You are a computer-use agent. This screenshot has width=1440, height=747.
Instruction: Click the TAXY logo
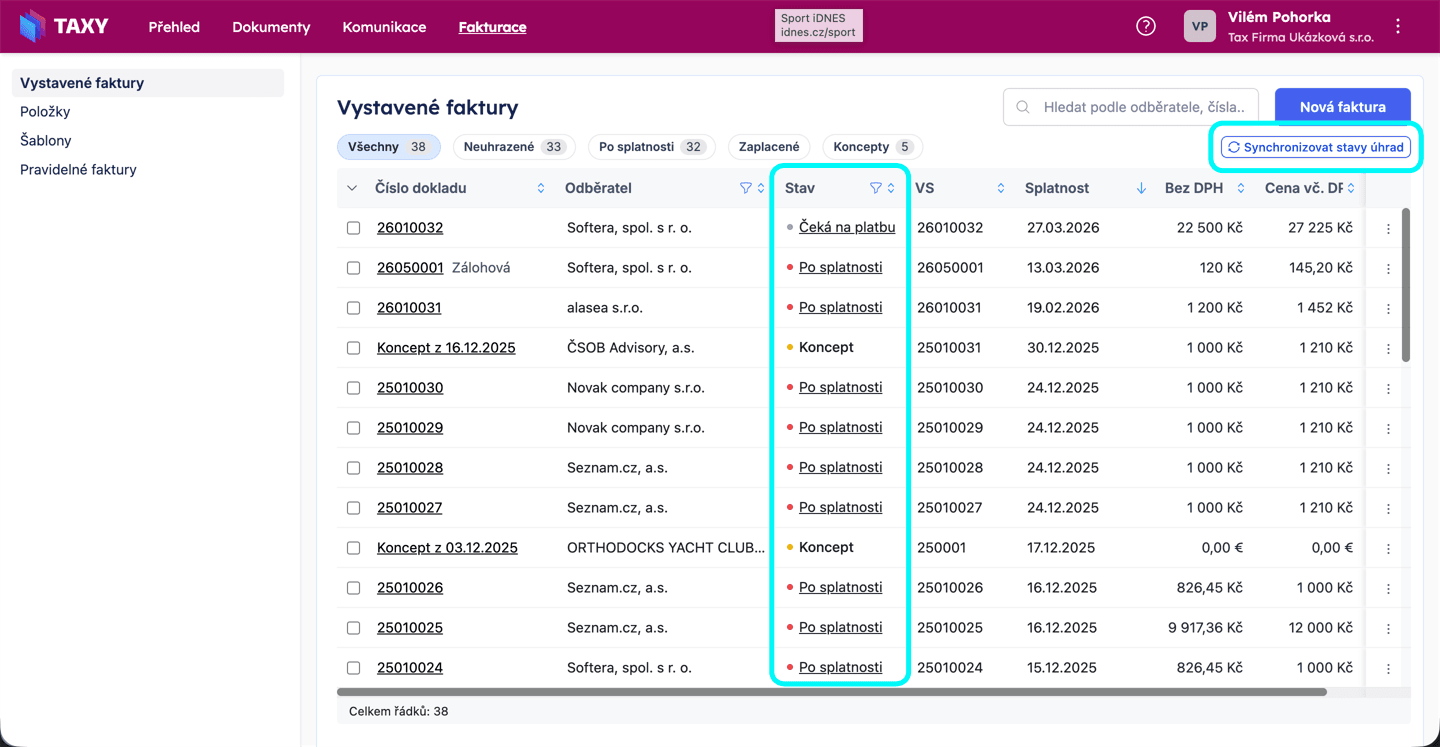click(64, 27)
